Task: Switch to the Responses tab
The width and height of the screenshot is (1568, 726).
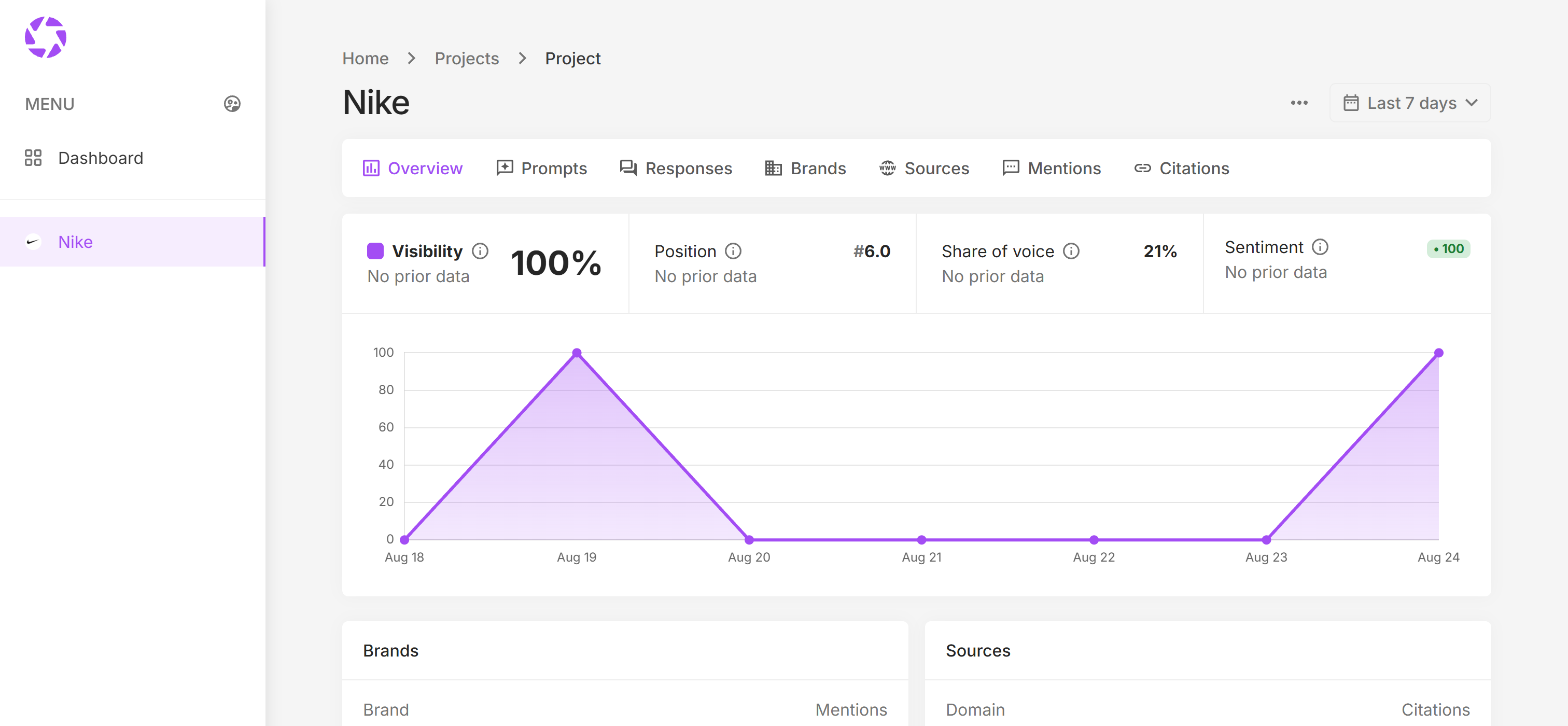Action: (x=676, y=169)
